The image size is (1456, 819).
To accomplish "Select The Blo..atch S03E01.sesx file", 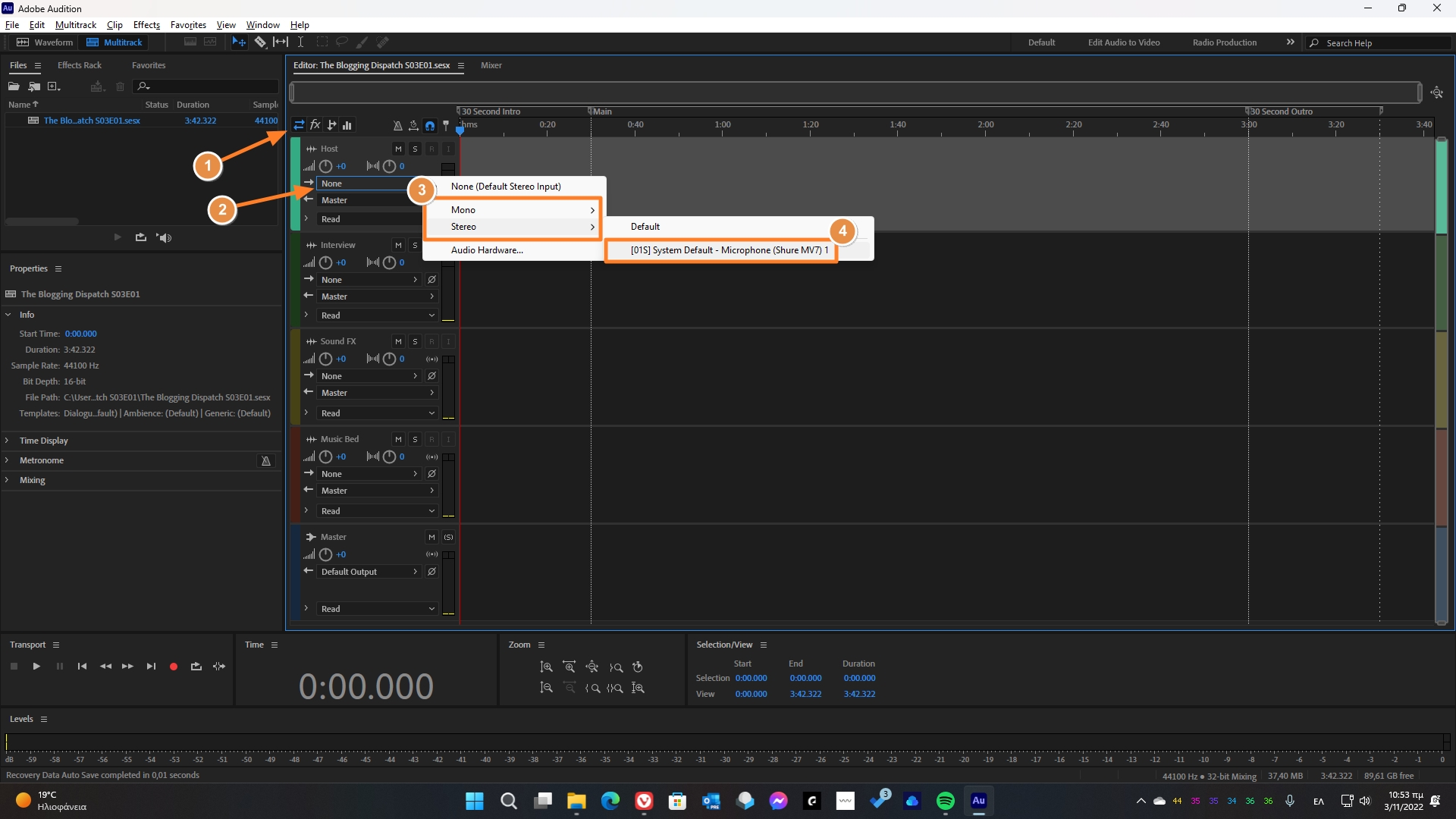I will pos(92,121).
